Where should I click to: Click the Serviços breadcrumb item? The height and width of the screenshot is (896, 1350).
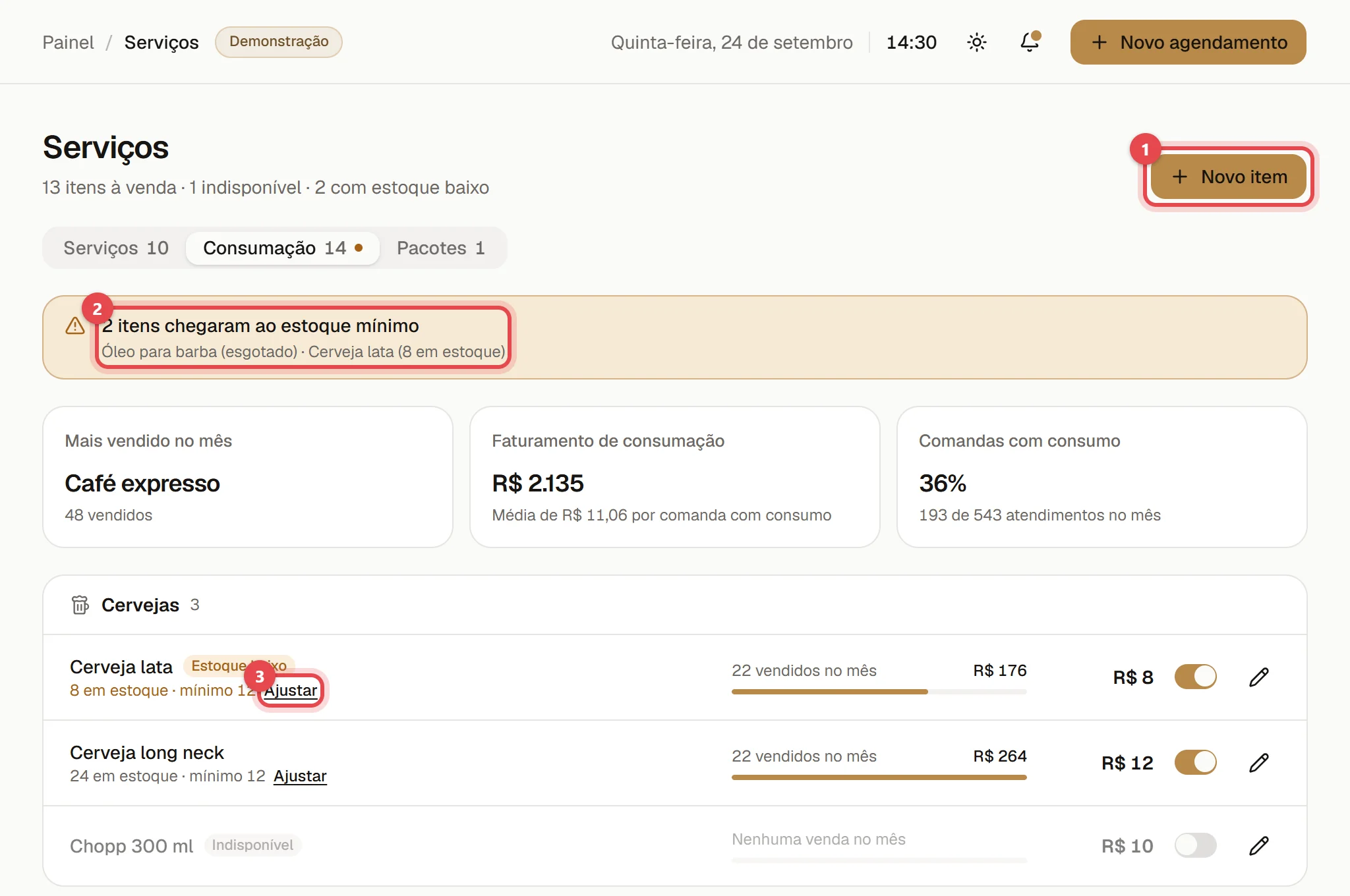click(x=161, y=42)
